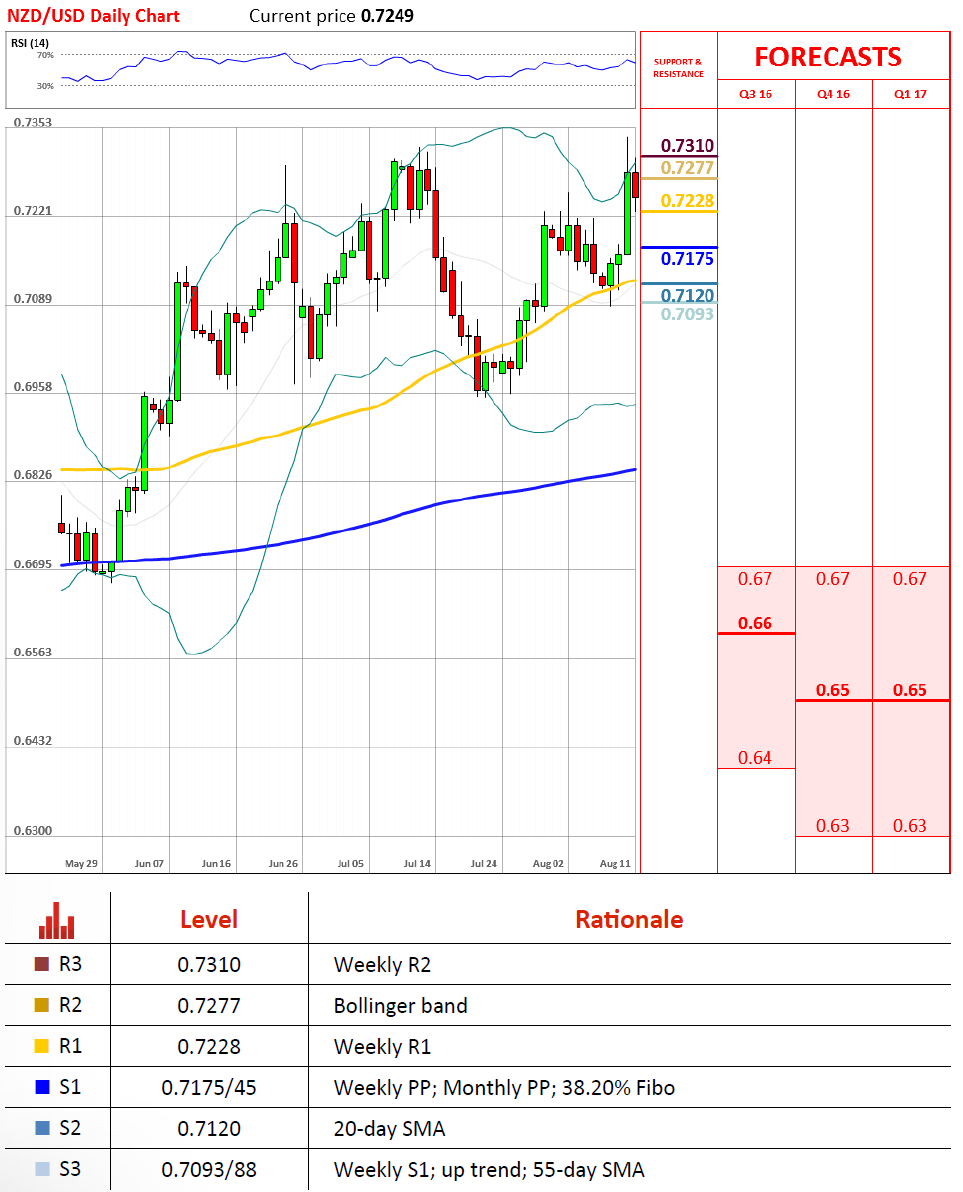The width and height of the screenshot is (963, 1192).
Task: Click the Jul 24 date axis label
Action: [483, 864]
